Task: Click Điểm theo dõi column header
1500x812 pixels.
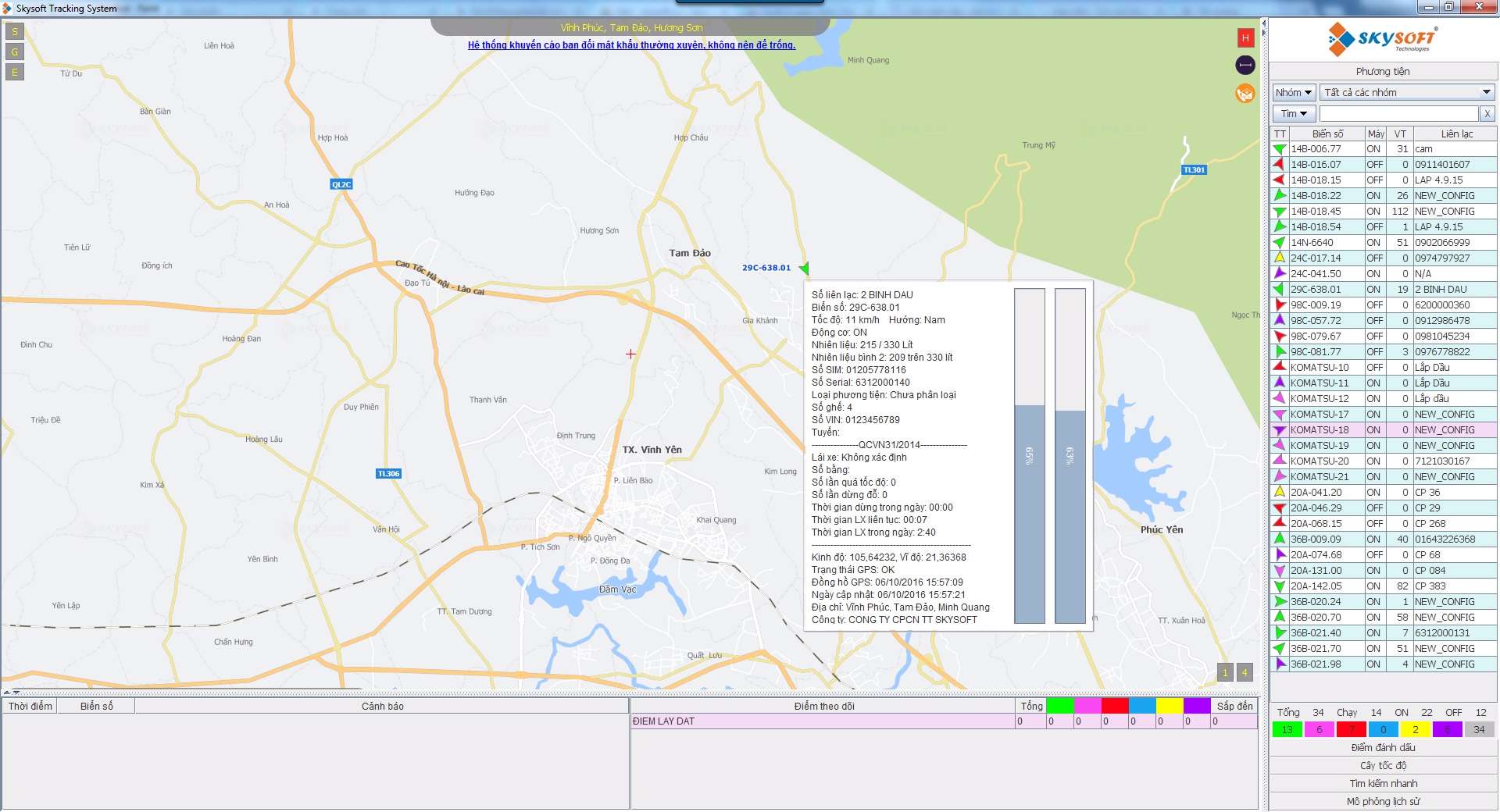Action: click(x=823, y=706)
